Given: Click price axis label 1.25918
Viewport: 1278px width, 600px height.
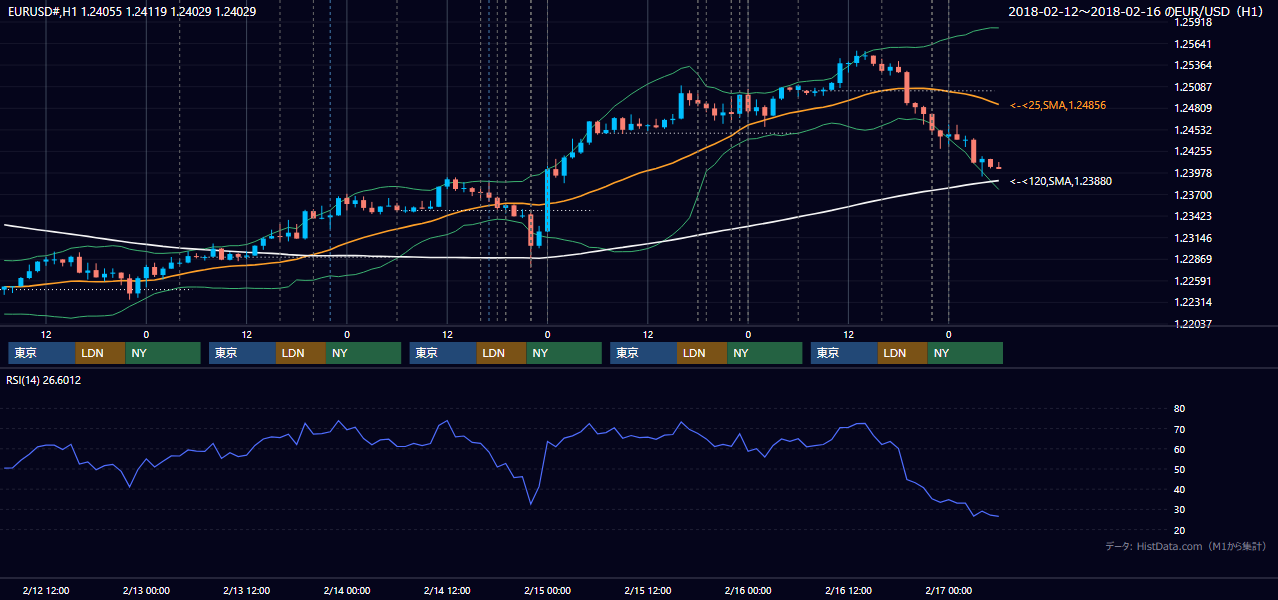Looking at the screenshot, I should (x=1193, y=22).
